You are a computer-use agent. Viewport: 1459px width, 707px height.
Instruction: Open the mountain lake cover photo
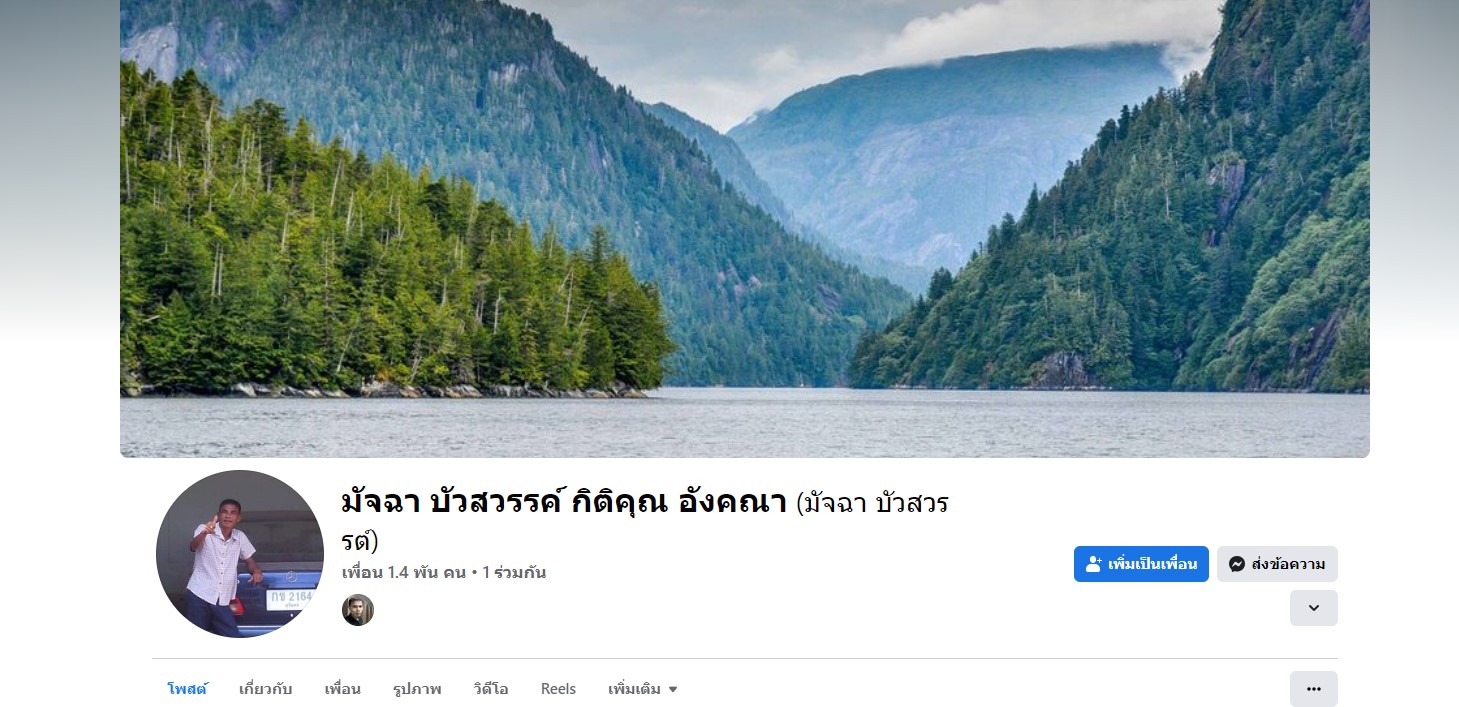coord(745,228)
